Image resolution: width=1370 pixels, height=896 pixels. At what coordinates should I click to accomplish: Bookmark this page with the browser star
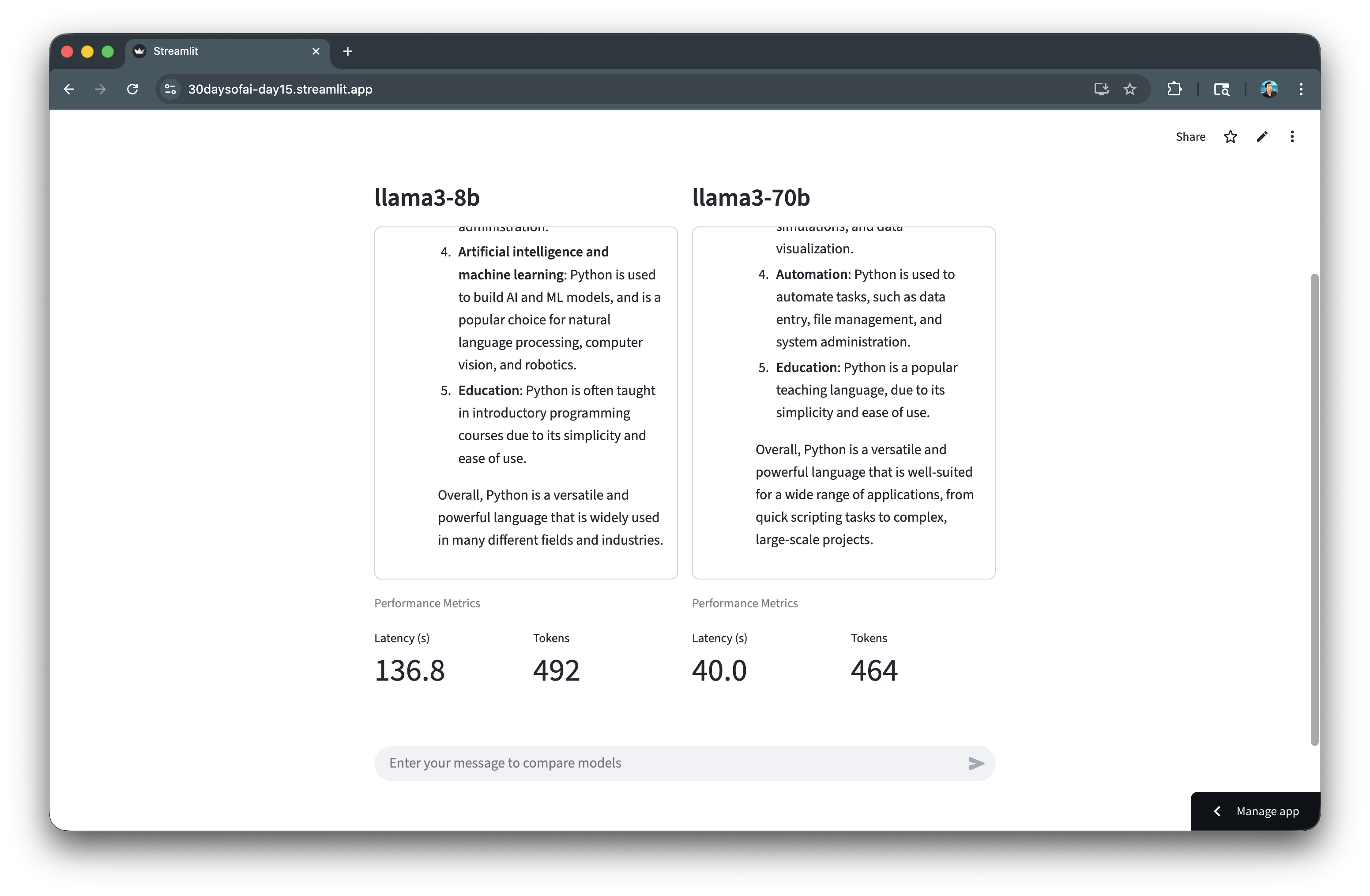coord(1129,89)
